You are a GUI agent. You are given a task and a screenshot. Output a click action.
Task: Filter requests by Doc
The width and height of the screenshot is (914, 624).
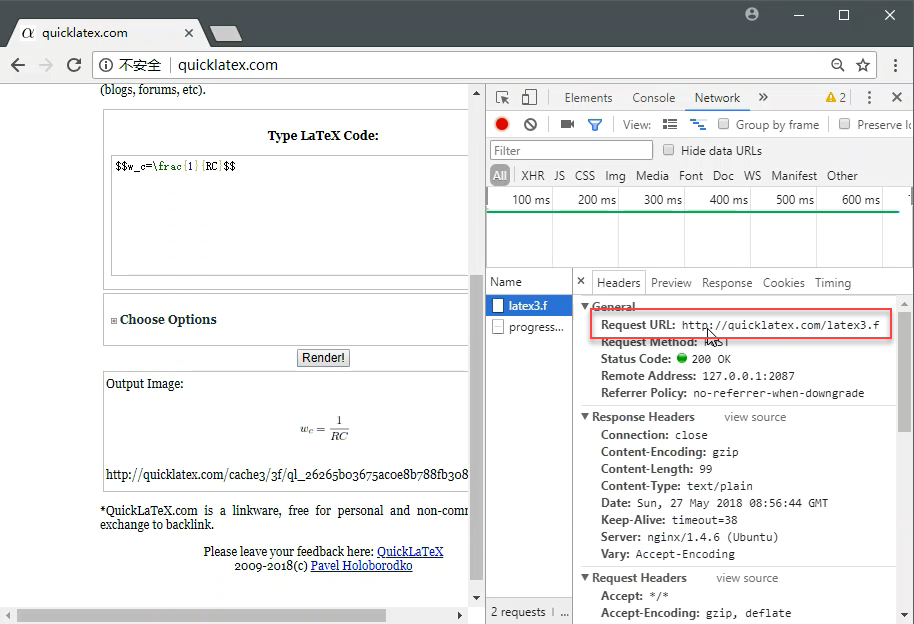[x=723, y=176]
